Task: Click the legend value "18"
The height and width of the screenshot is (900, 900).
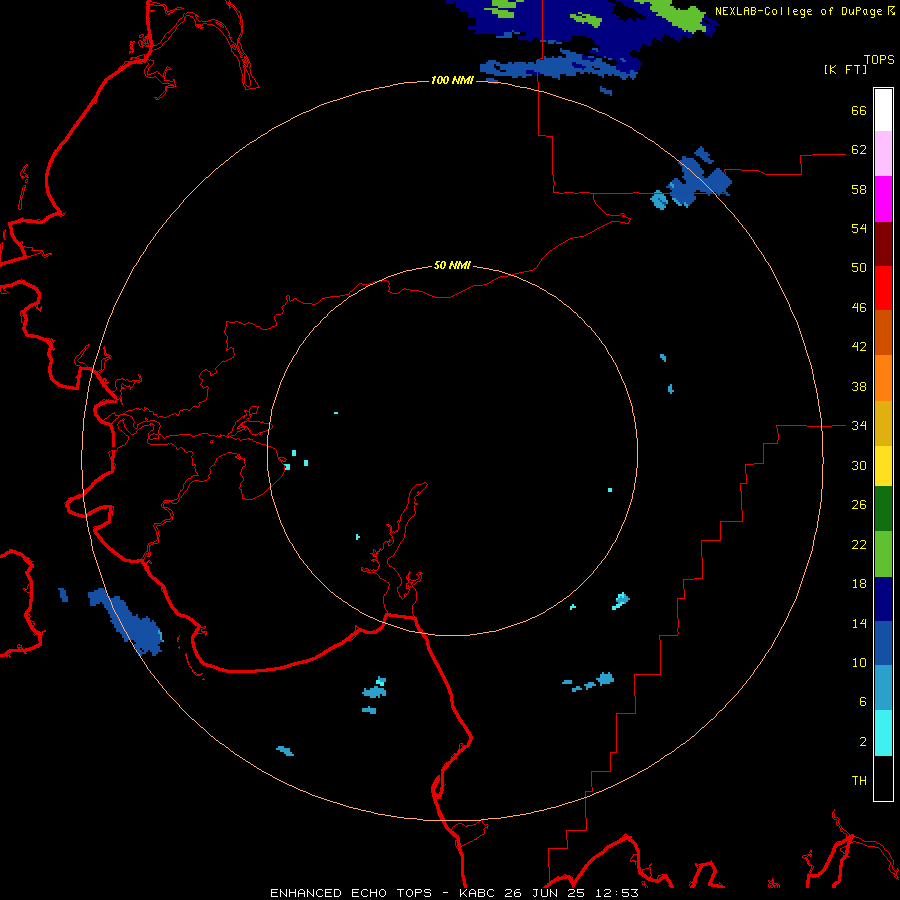Action: click(x=859, y=584)
